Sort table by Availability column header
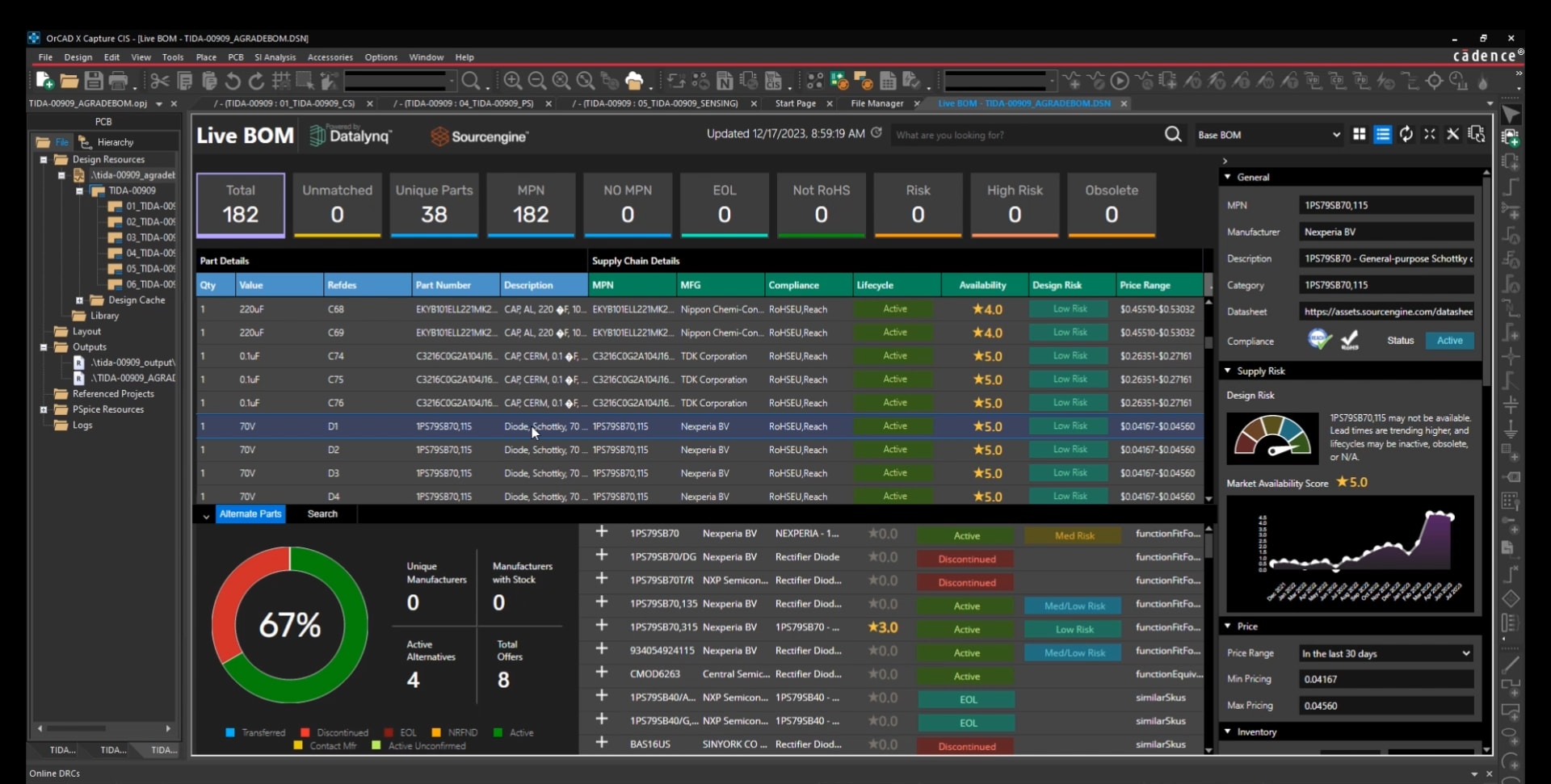 (982, 285)
